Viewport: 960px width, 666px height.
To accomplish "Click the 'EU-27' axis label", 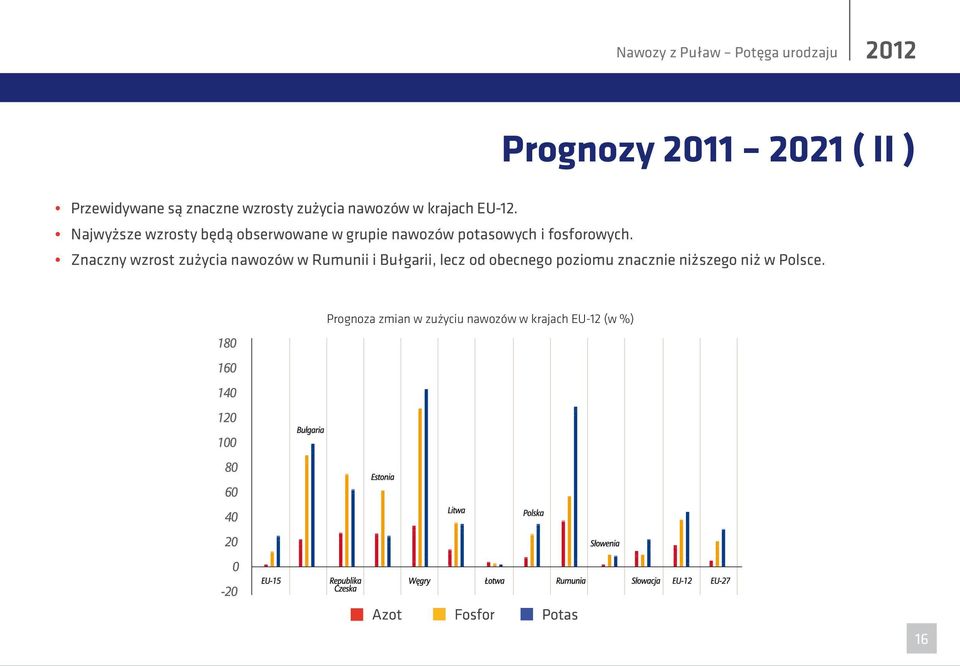I will point(720,580).
